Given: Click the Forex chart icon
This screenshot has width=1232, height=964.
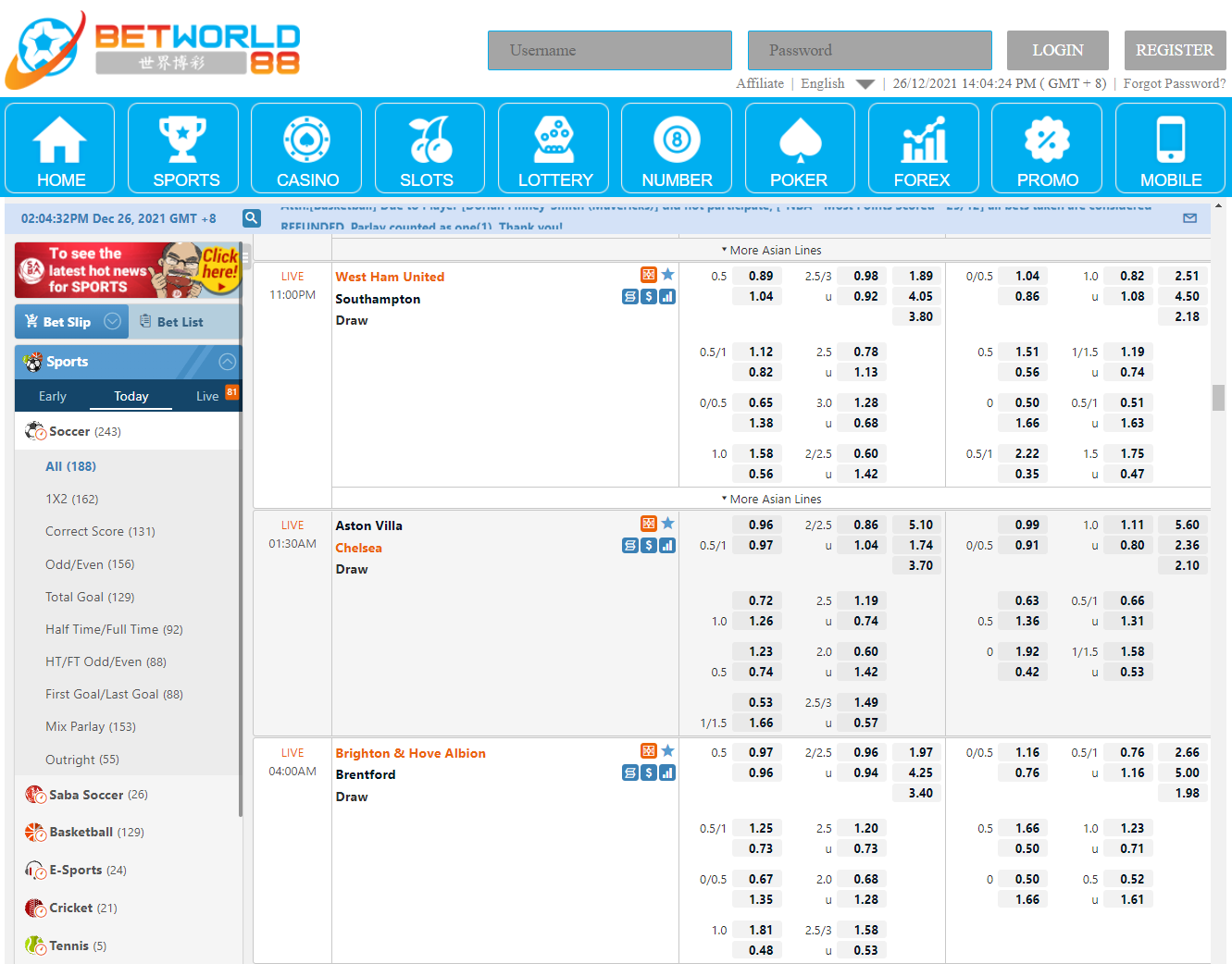Looking at the screenshot, I should point(923,141).
